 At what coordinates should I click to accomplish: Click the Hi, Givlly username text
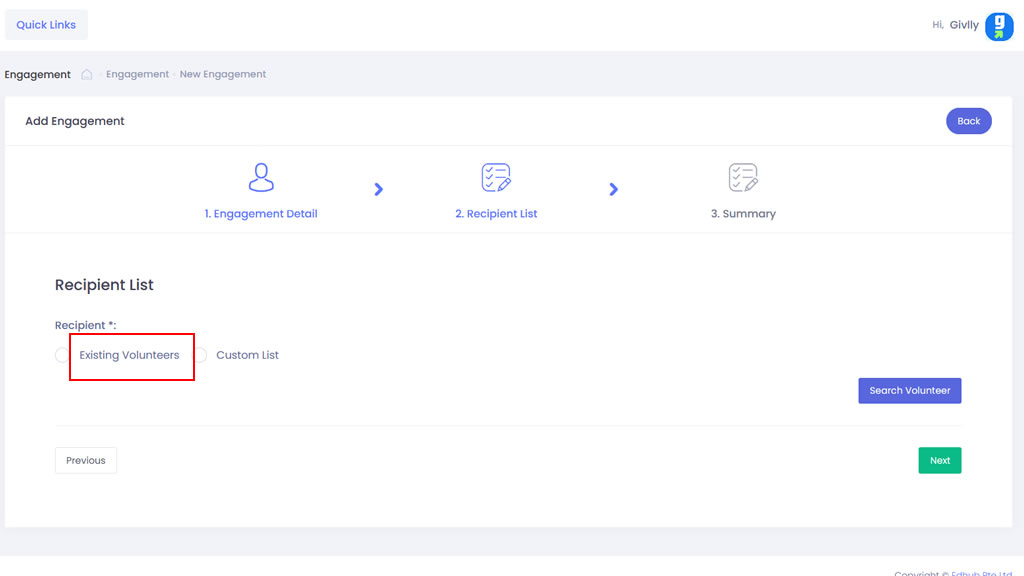pyautogui.click(x=955, y=25)
